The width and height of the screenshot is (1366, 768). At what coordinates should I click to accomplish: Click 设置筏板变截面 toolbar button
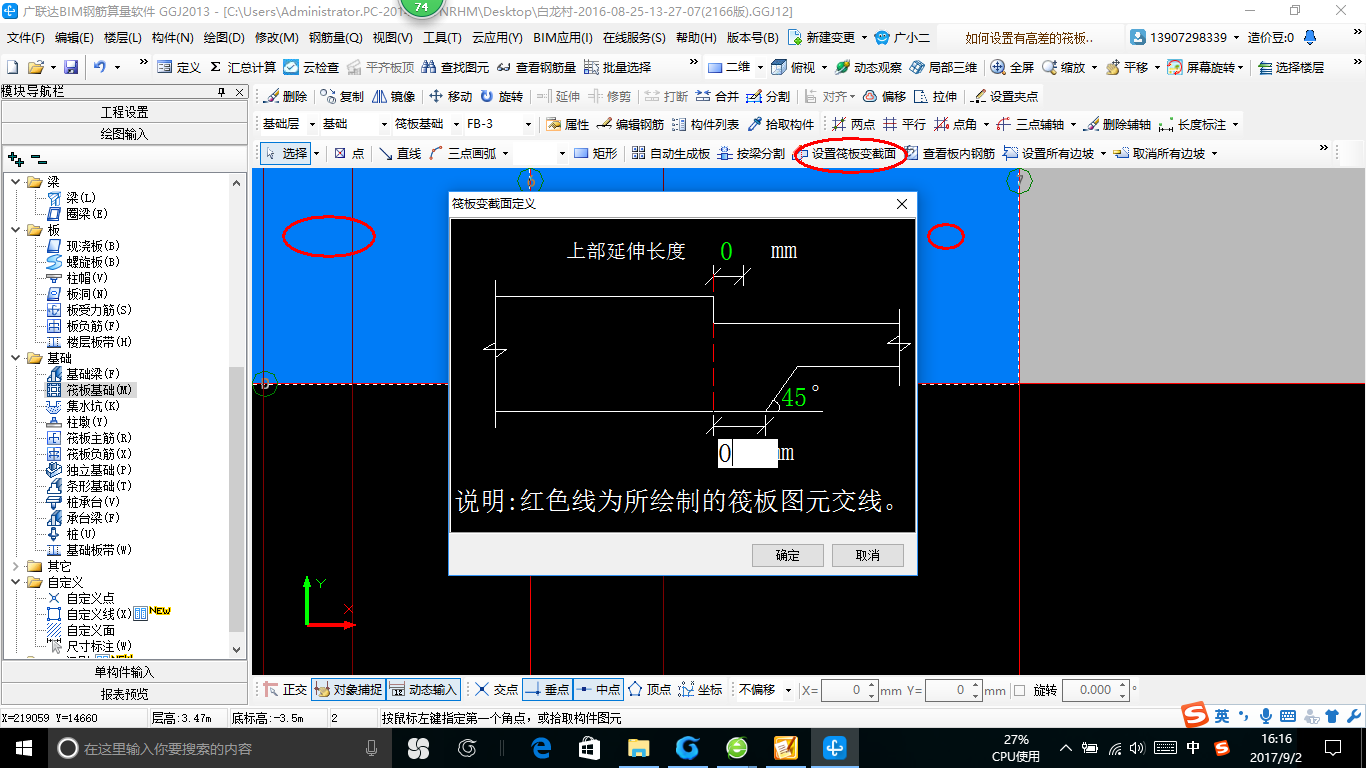click(845, 154)
